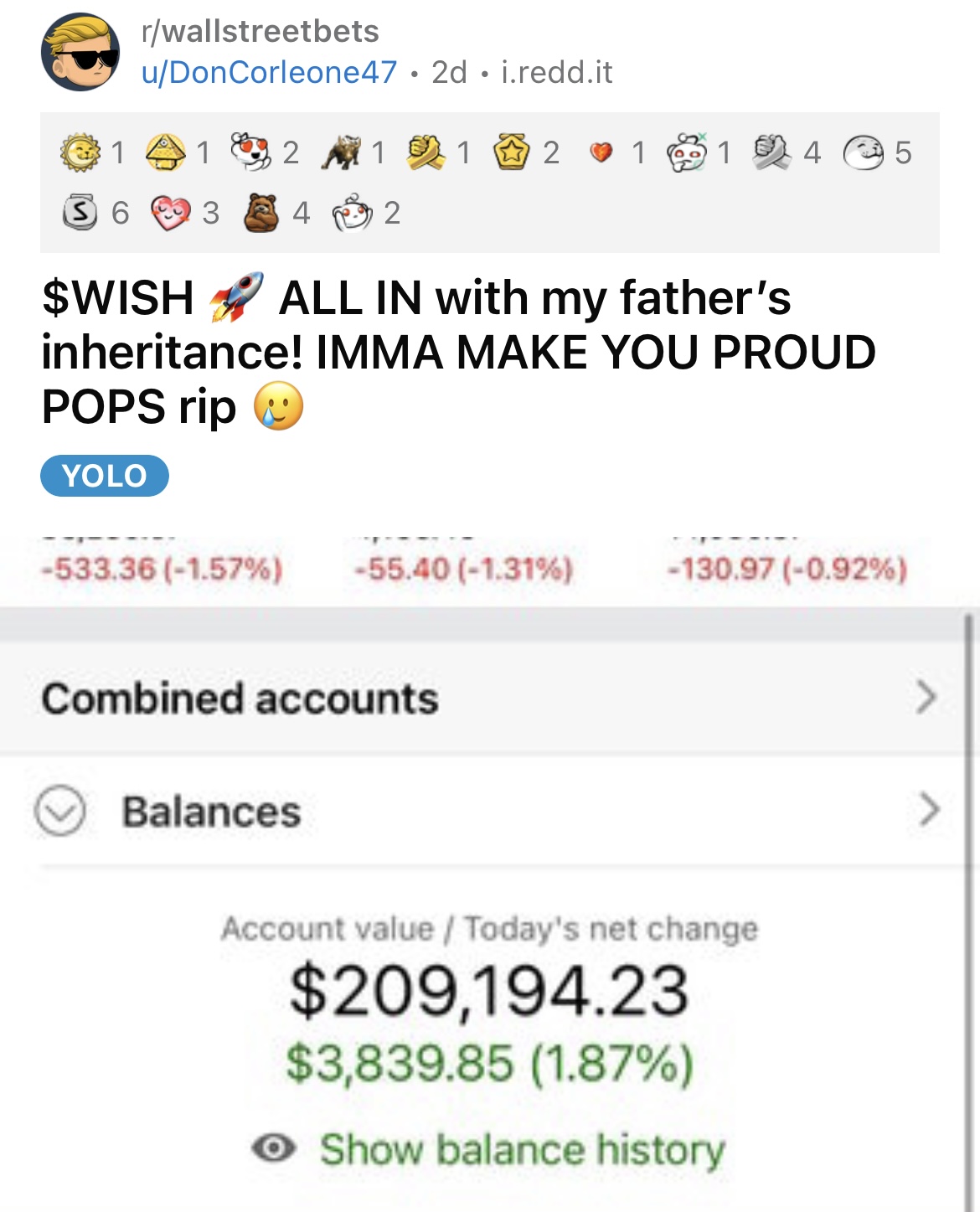Open the r/wallstreetbets community link
The height and width of the screenshot is (1212, 980).
(260, 32)
